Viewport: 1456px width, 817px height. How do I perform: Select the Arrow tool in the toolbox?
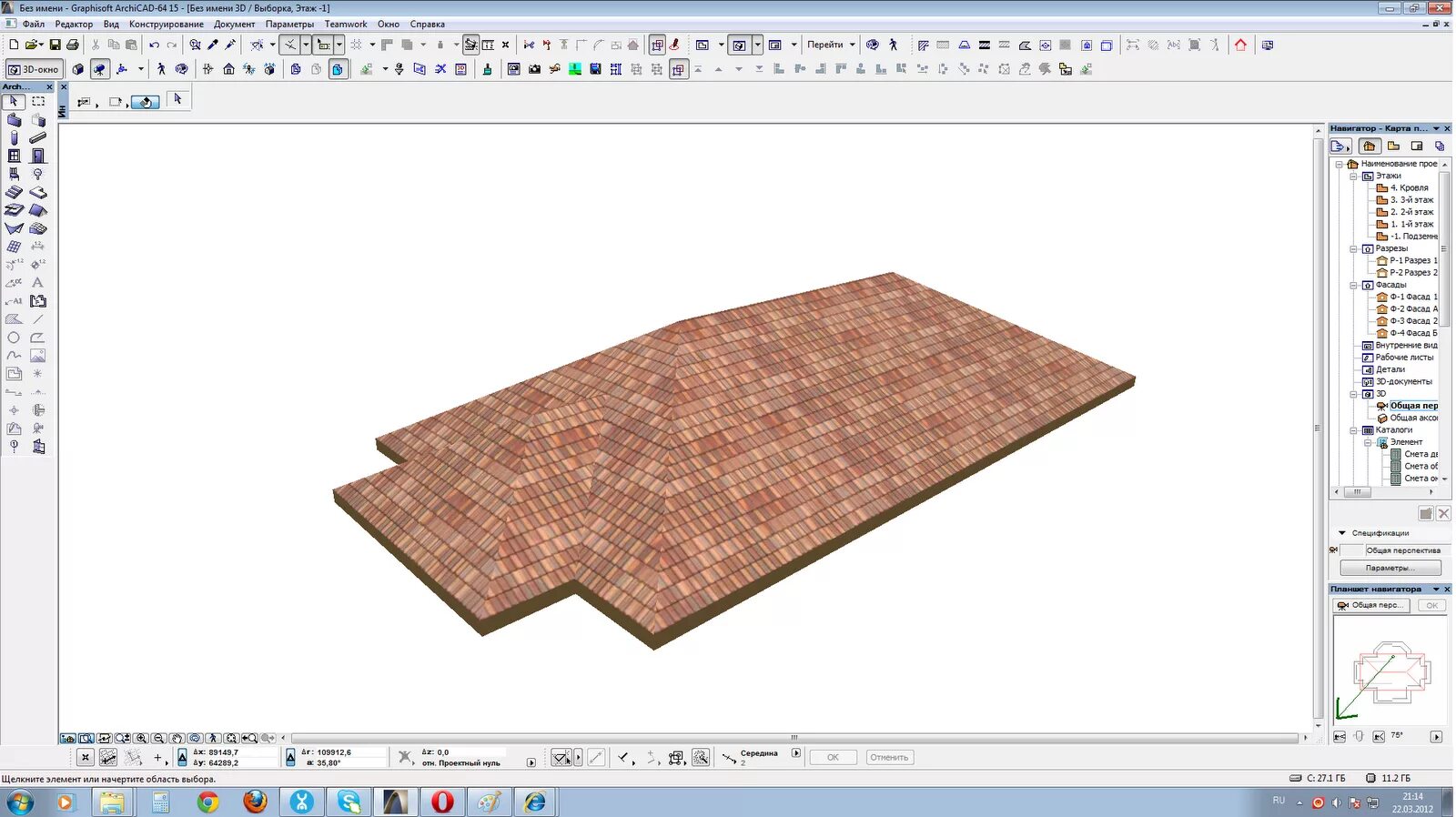14,102
